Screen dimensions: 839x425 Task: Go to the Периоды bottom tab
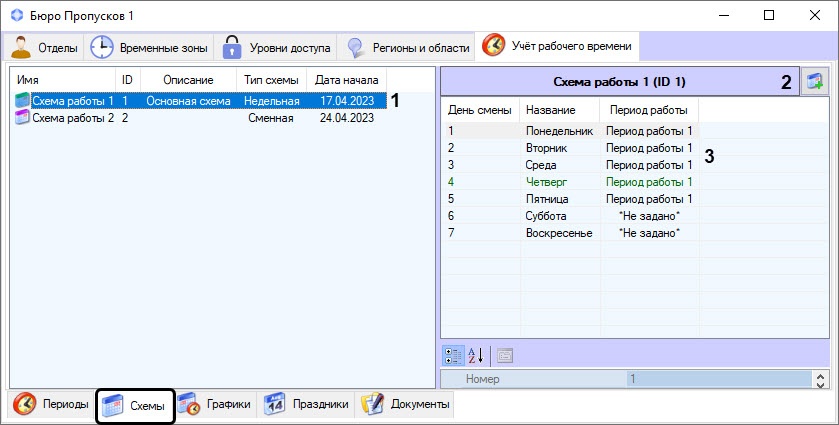[x=52, y=404]
